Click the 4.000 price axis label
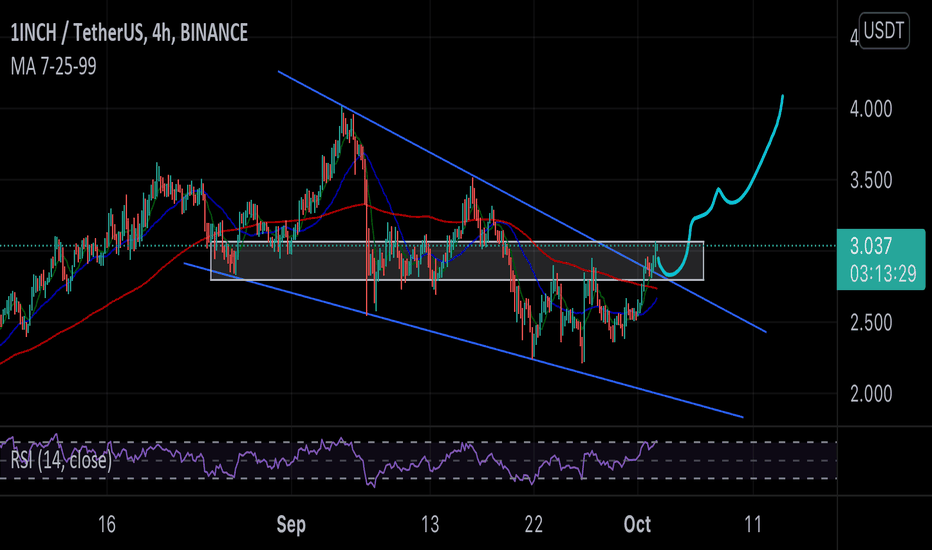Viewport: 932px width, 550px height. (x=871, y=109)
